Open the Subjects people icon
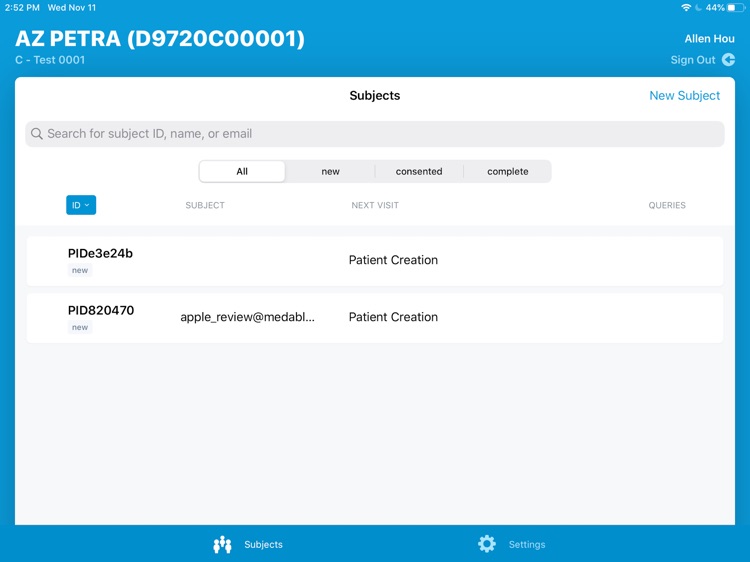The height and width of the screenshot is (562, 750). (x=222, y=544)
